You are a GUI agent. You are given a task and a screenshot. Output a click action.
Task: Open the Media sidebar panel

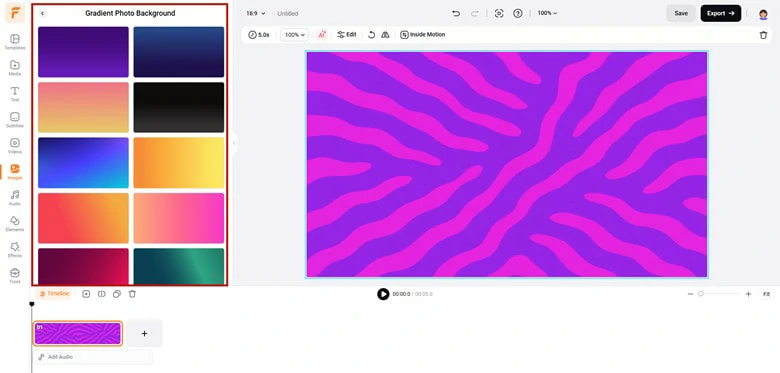[15, 68]
